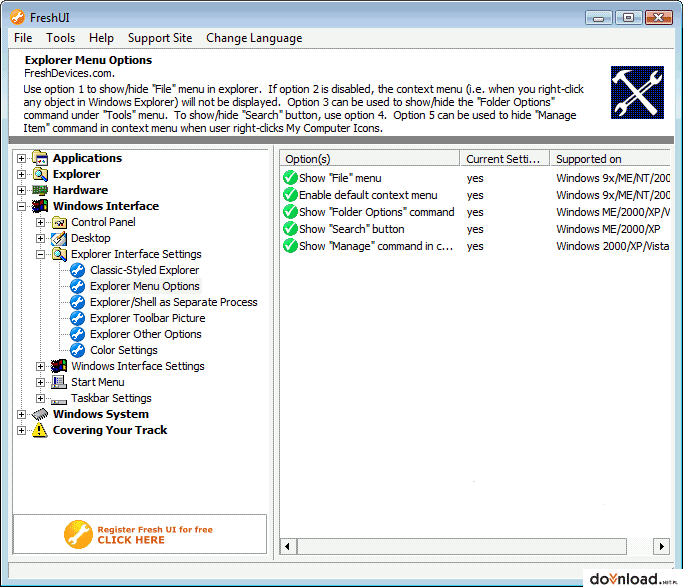The width and height of the screenshot is (683, 588).
Task: Select Explorer/Shell as Separate Process item
Action: (x=174, y=302)
